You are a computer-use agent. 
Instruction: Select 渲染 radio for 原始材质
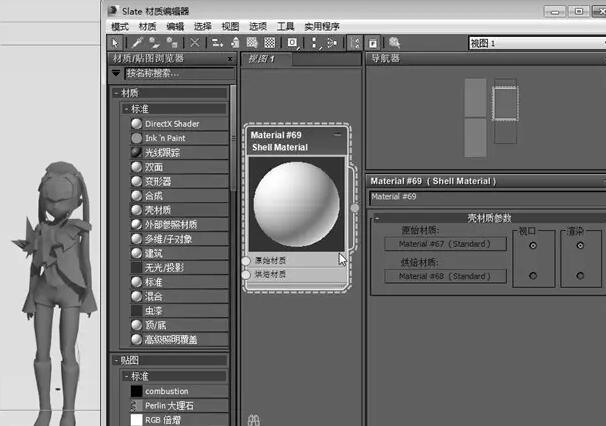(x=580, y=245)
